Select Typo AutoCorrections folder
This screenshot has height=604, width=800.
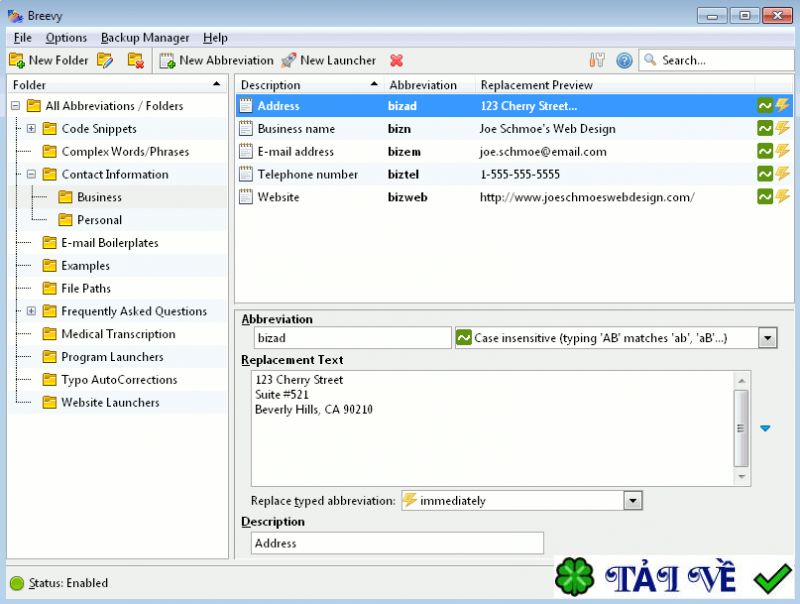tap(119, 380)
